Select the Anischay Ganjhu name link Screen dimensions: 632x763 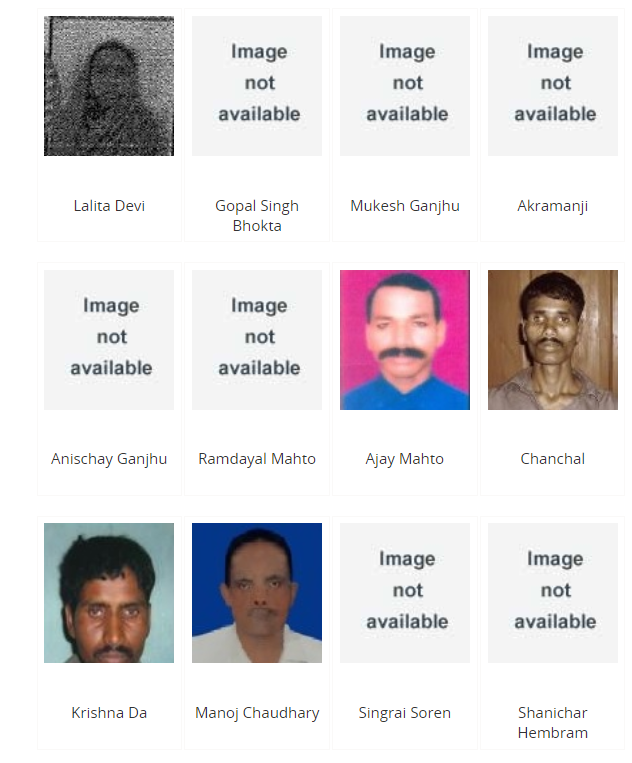[109, 459]
